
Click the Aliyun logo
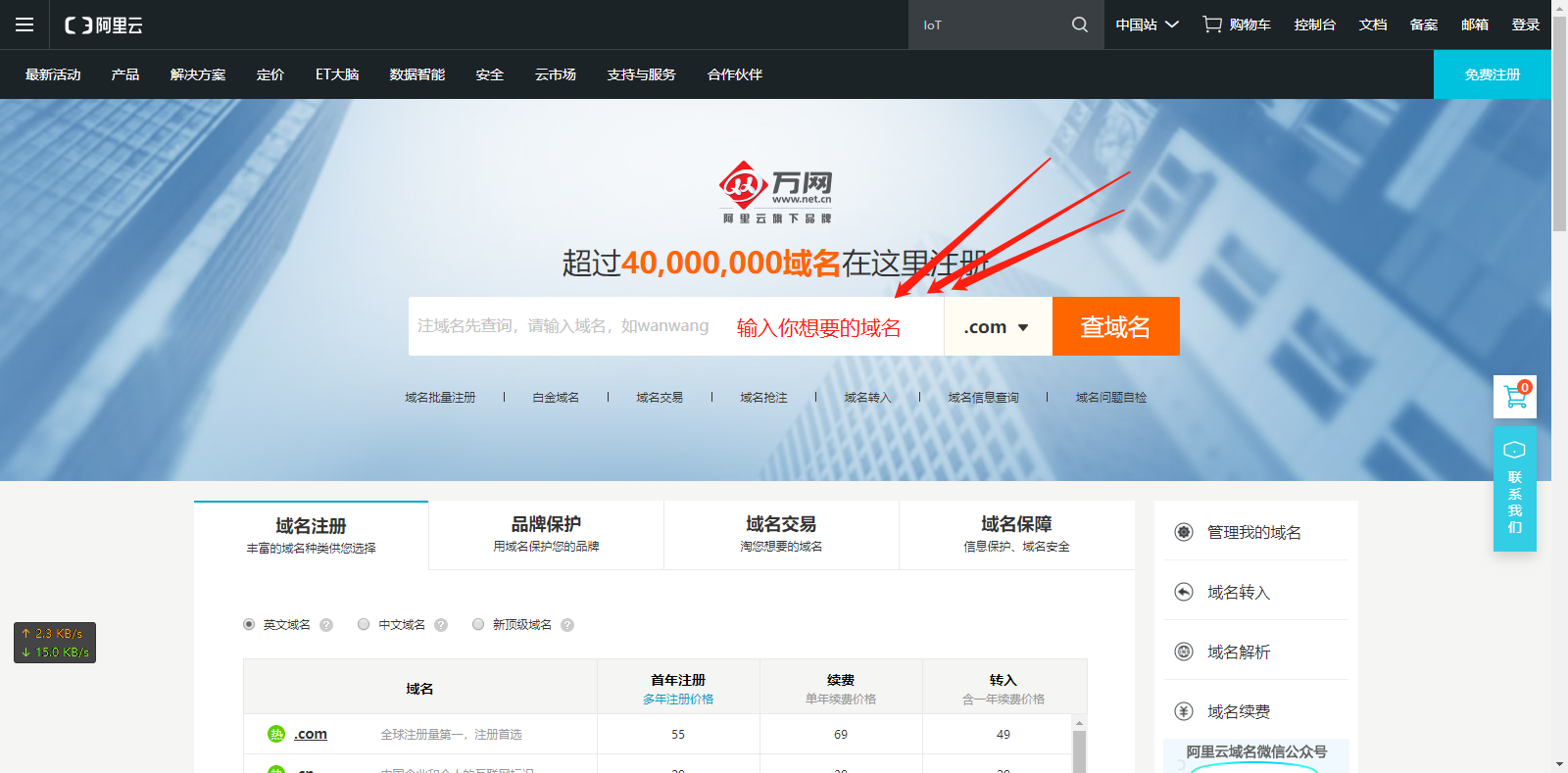click(104, 25)
